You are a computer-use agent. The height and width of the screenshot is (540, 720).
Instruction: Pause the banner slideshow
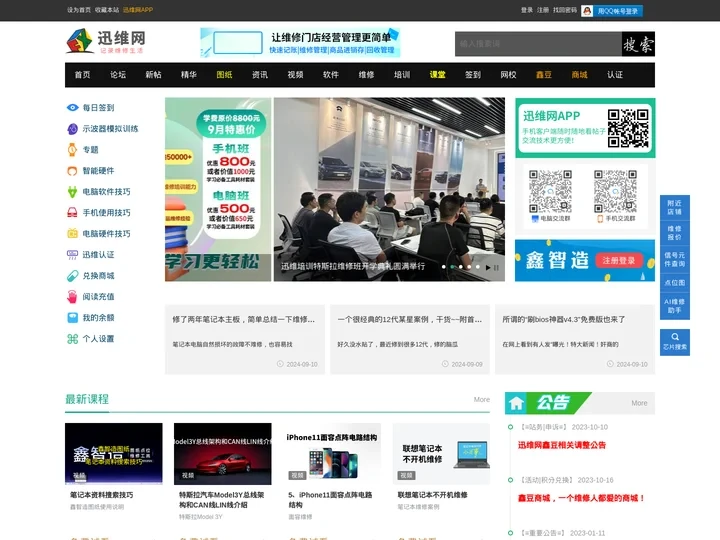click(496, 267)
